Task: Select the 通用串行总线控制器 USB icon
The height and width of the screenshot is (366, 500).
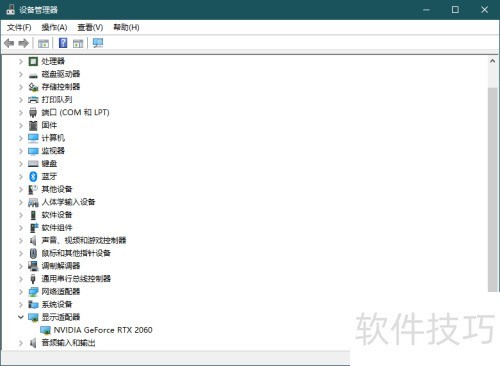Action: click(33, 279)
